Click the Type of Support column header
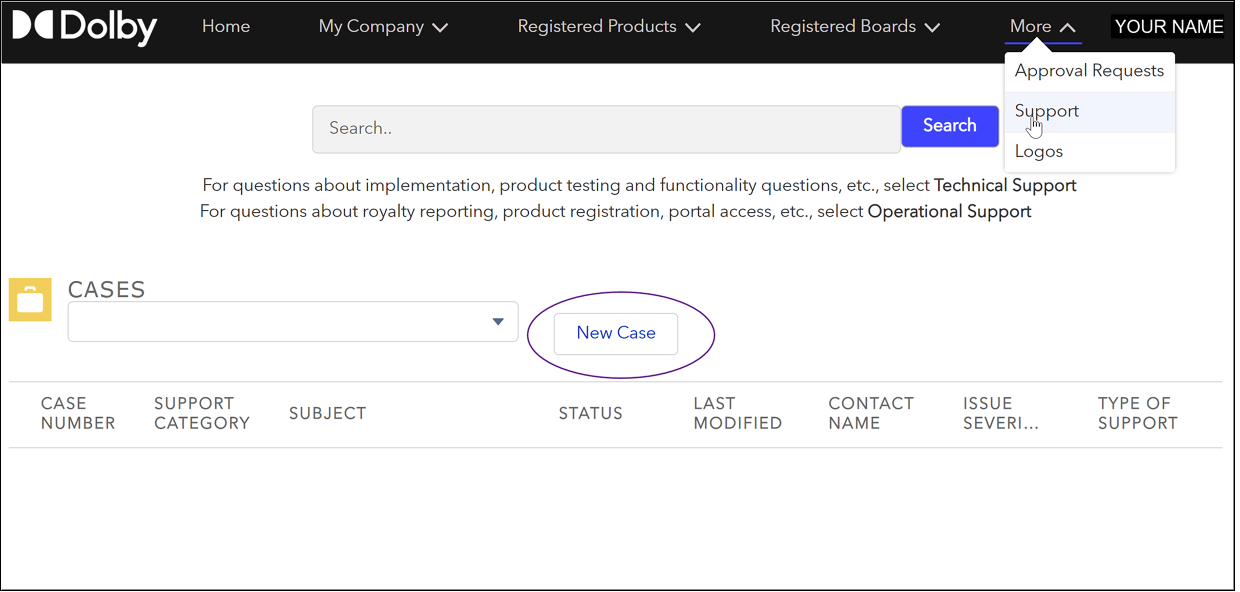The width and height of the screenshot is (1240, 592). tap(1137, 413)
